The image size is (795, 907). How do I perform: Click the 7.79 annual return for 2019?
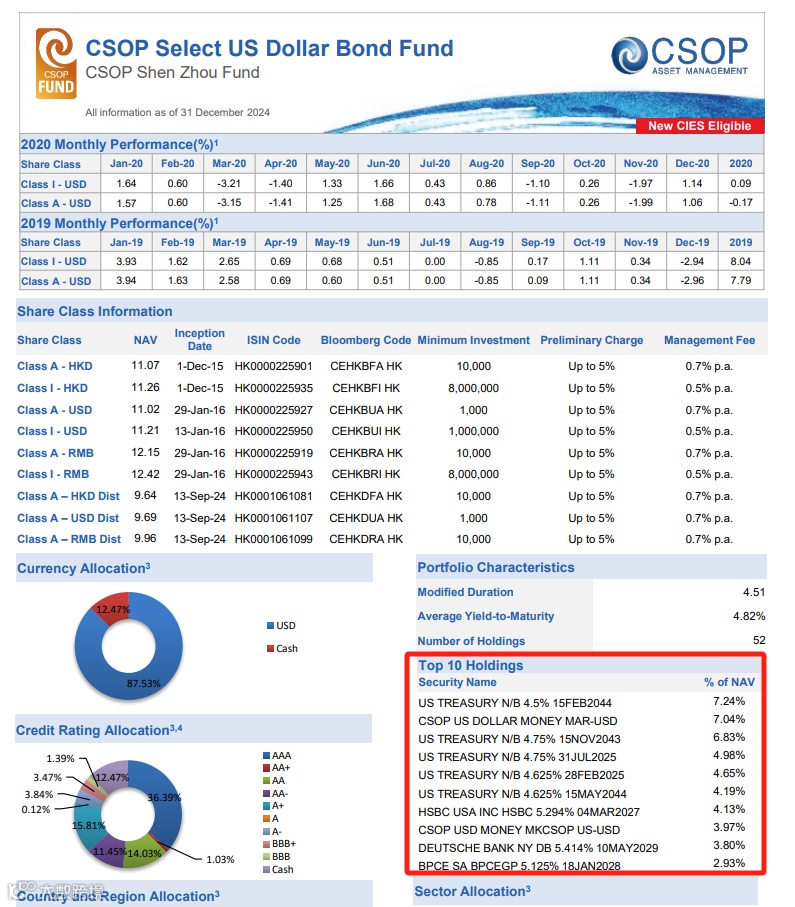[741, 281]
